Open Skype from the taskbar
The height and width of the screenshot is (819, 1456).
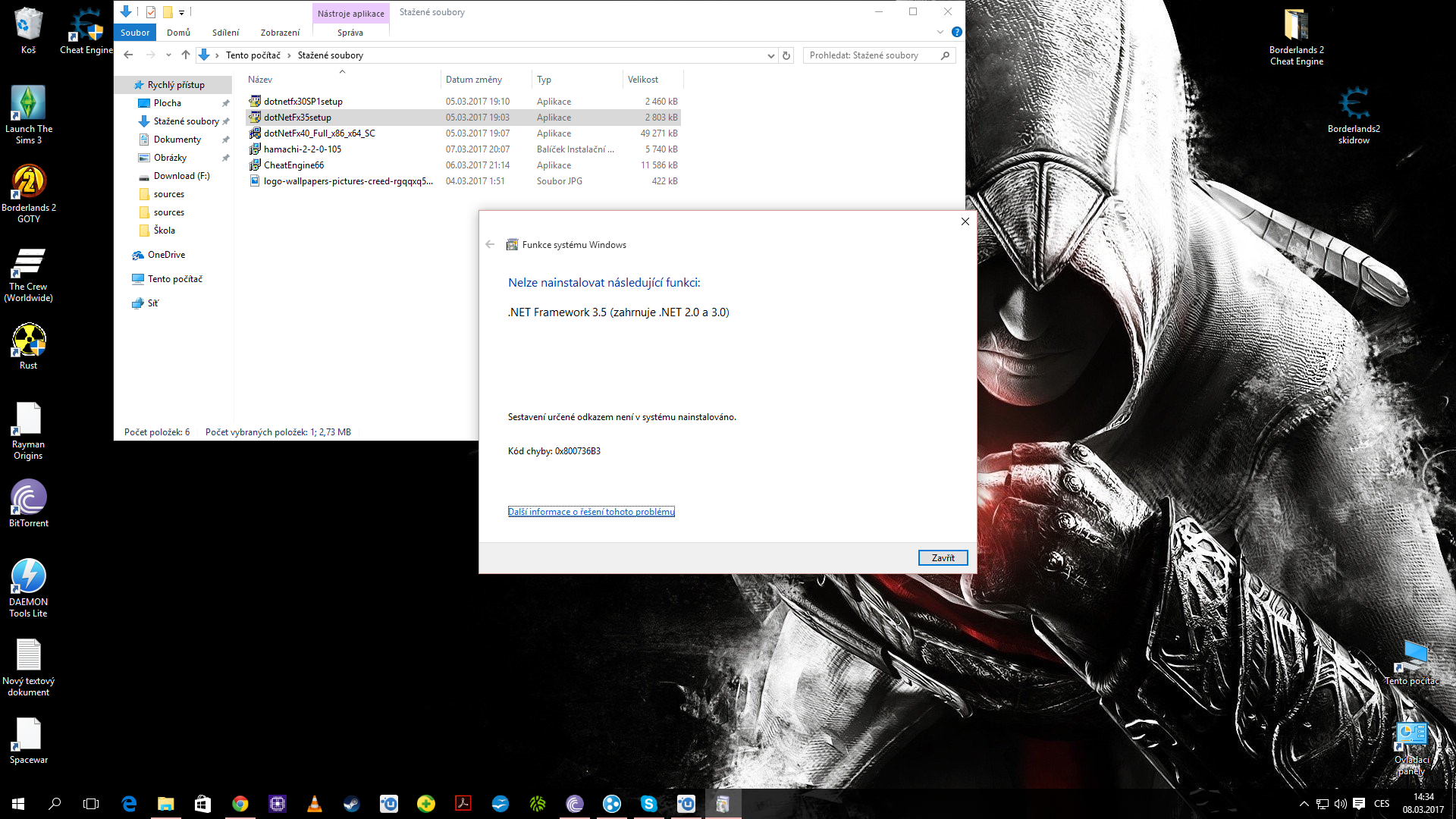coord(648,804)
